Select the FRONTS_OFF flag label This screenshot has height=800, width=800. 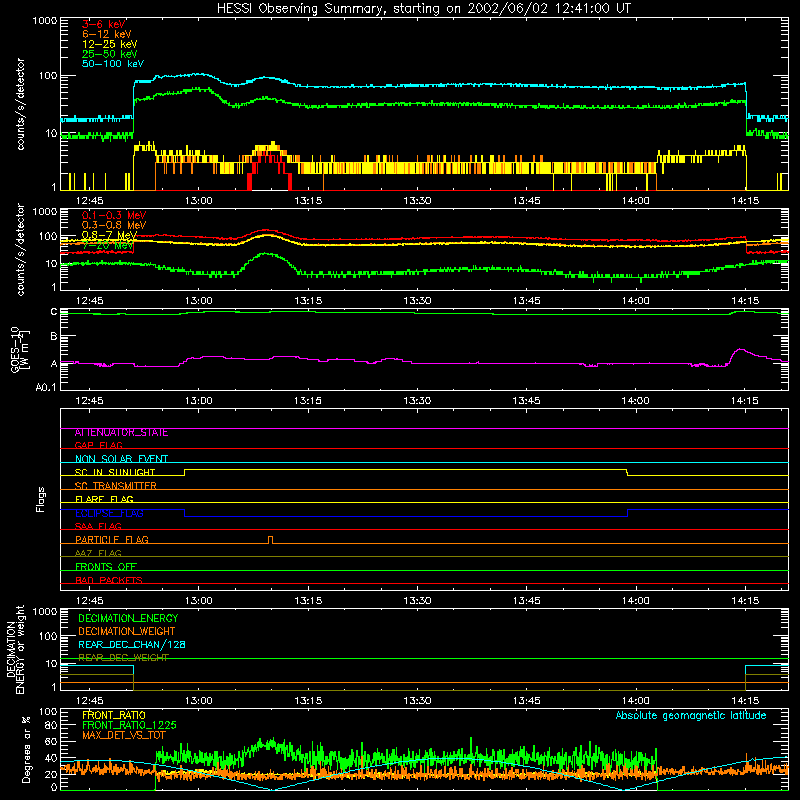106,567
